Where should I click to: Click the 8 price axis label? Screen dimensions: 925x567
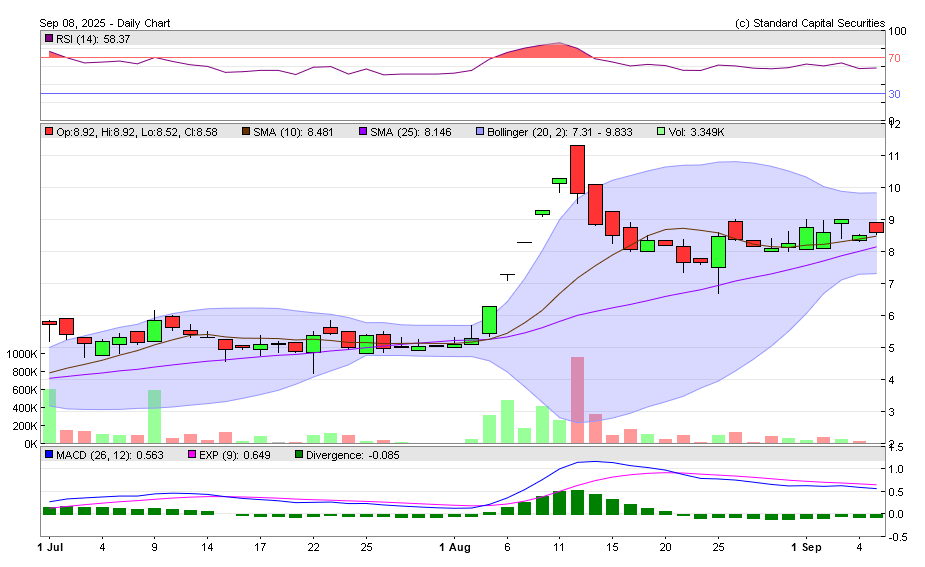click(x=891, y=252)
